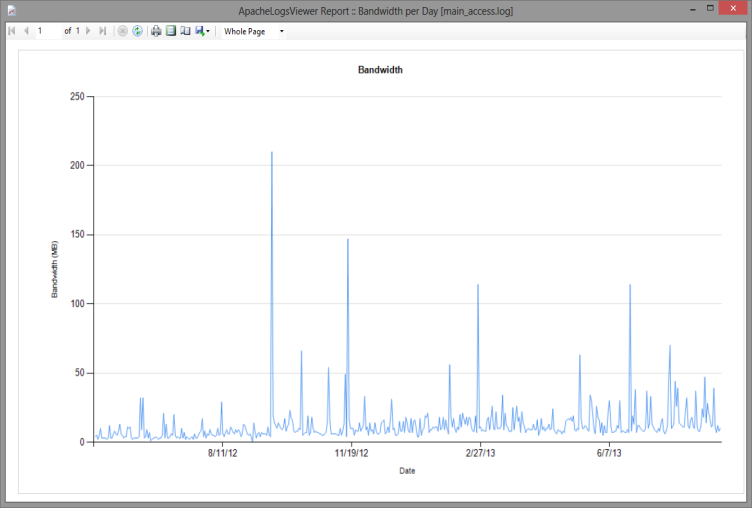Image resolution: width=752 pixels, height=508 pixels.
Task: Open the Page Setup dialog
Action: tap(185, 31)
